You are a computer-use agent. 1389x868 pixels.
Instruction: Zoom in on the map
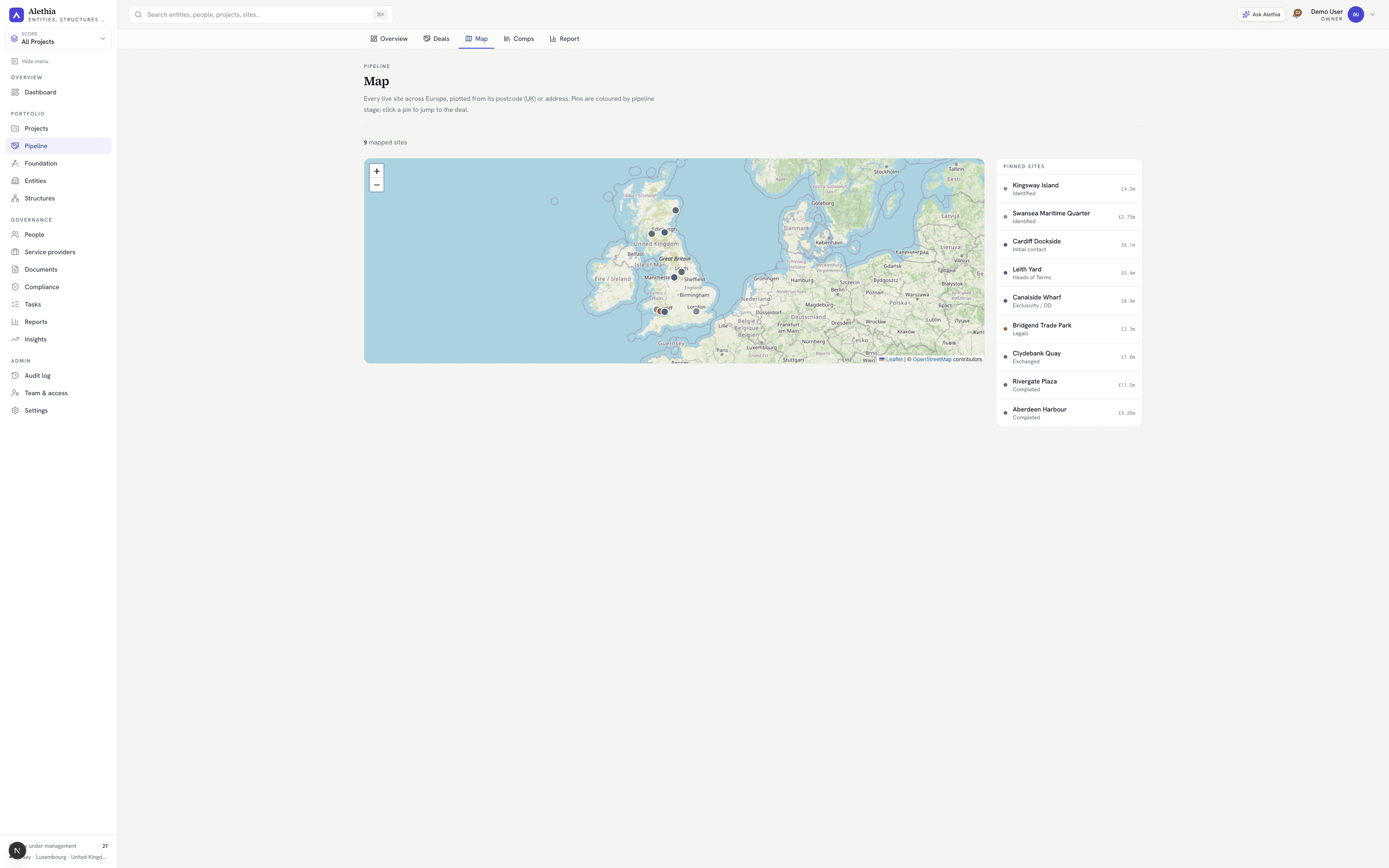[x=377, y=171]
